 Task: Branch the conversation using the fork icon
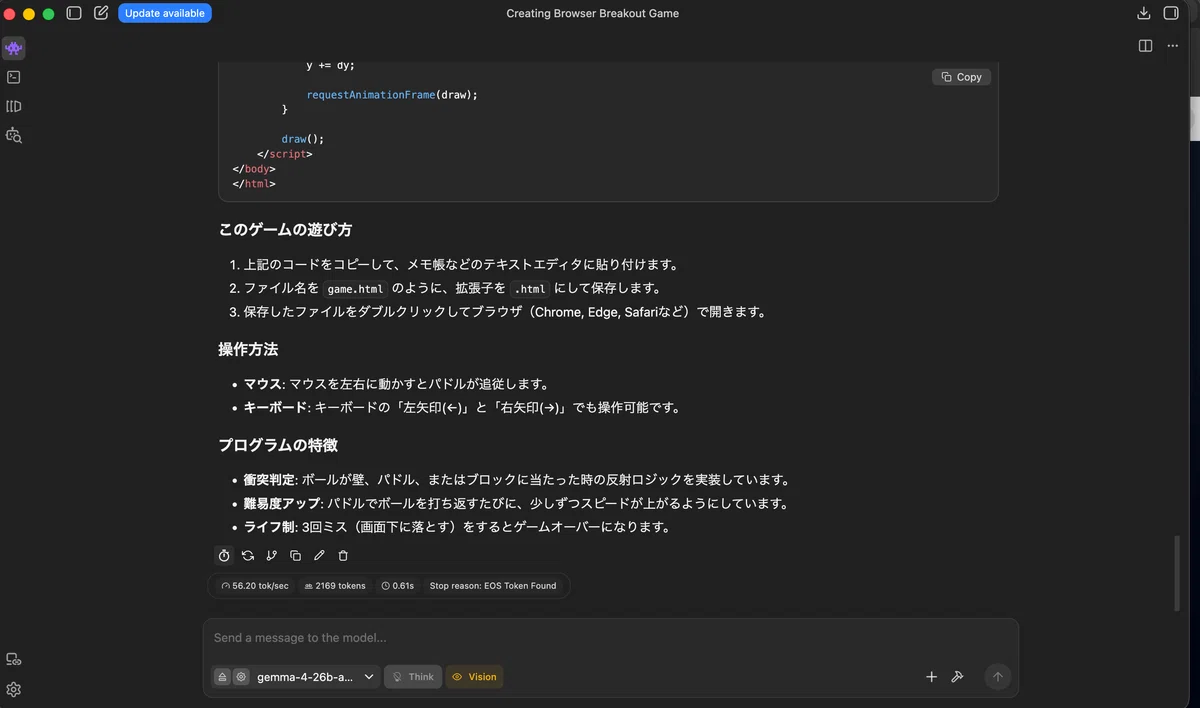point(271,555)
